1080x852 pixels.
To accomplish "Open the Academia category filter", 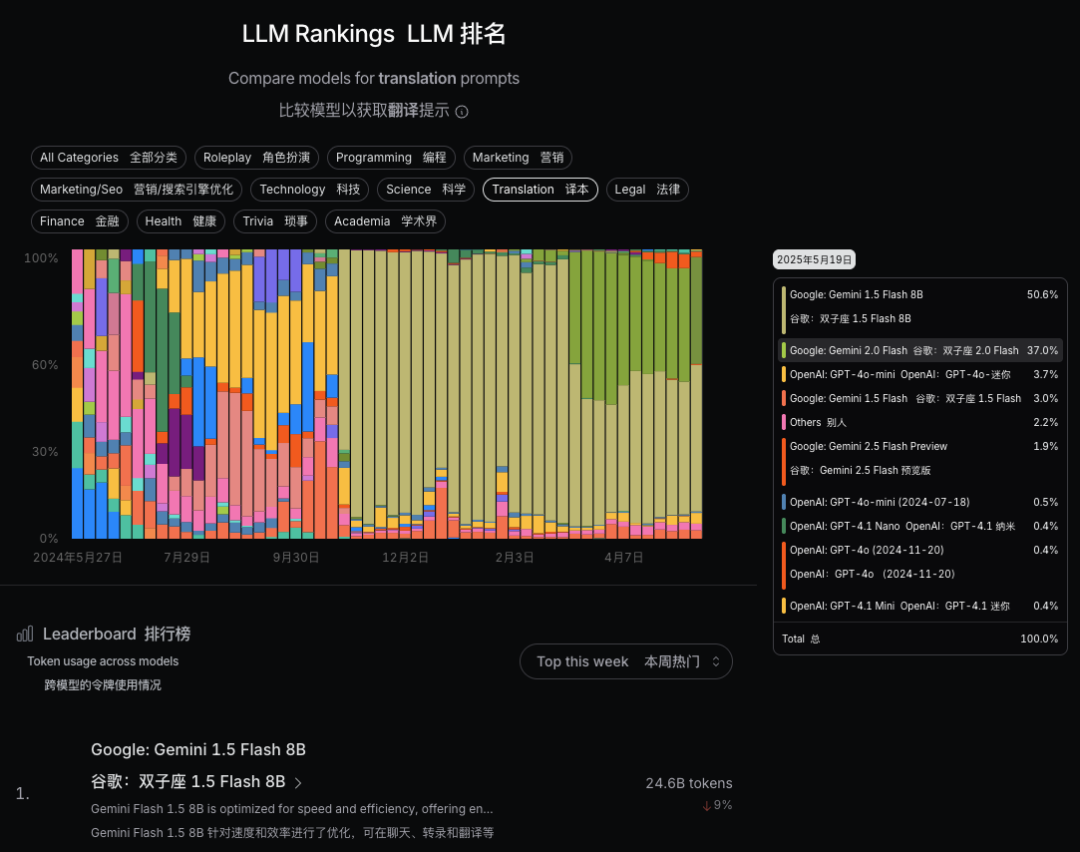I will [x=385, y=222].
